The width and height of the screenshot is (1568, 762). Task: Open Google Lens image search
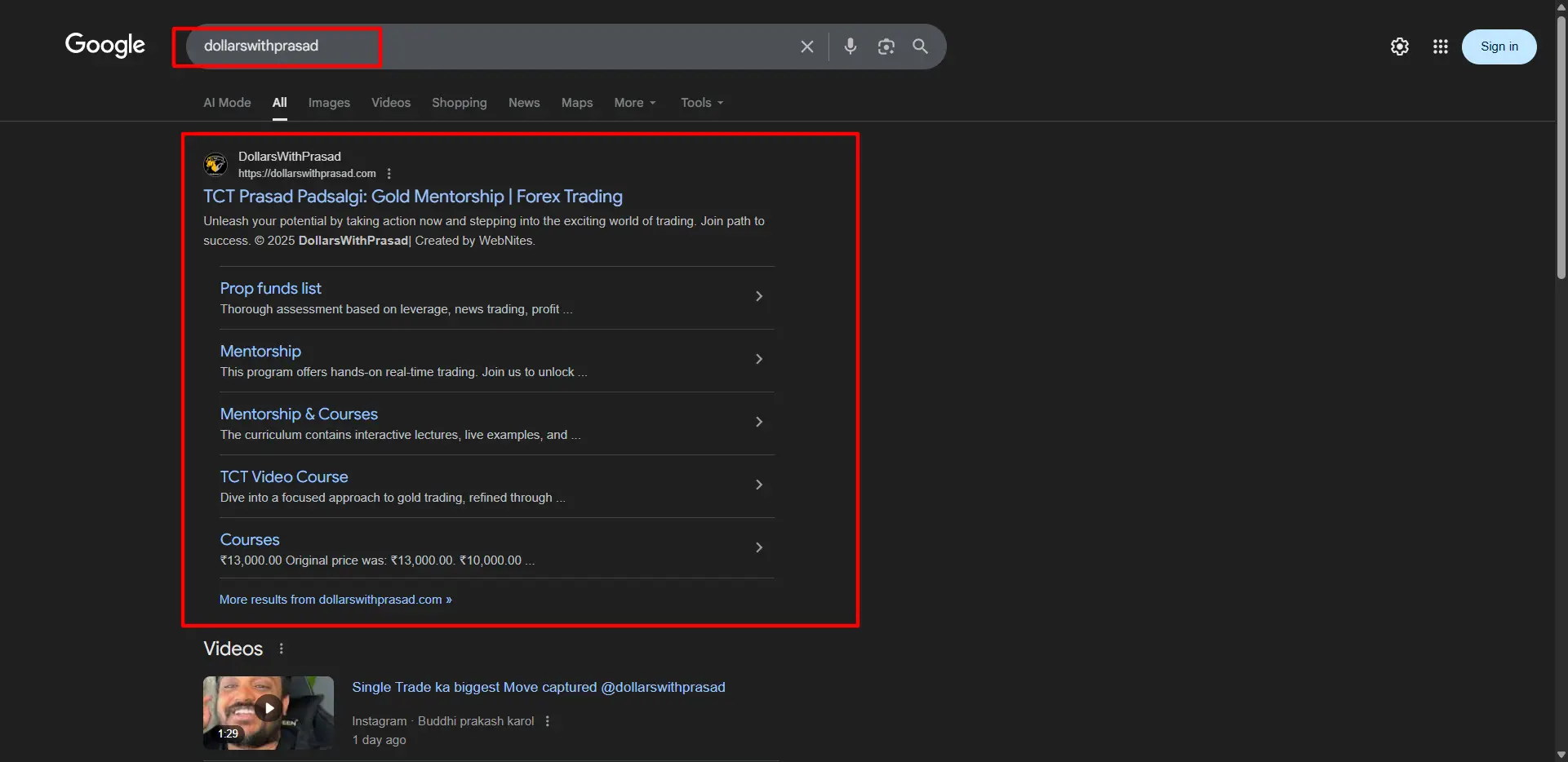[886, 47]
